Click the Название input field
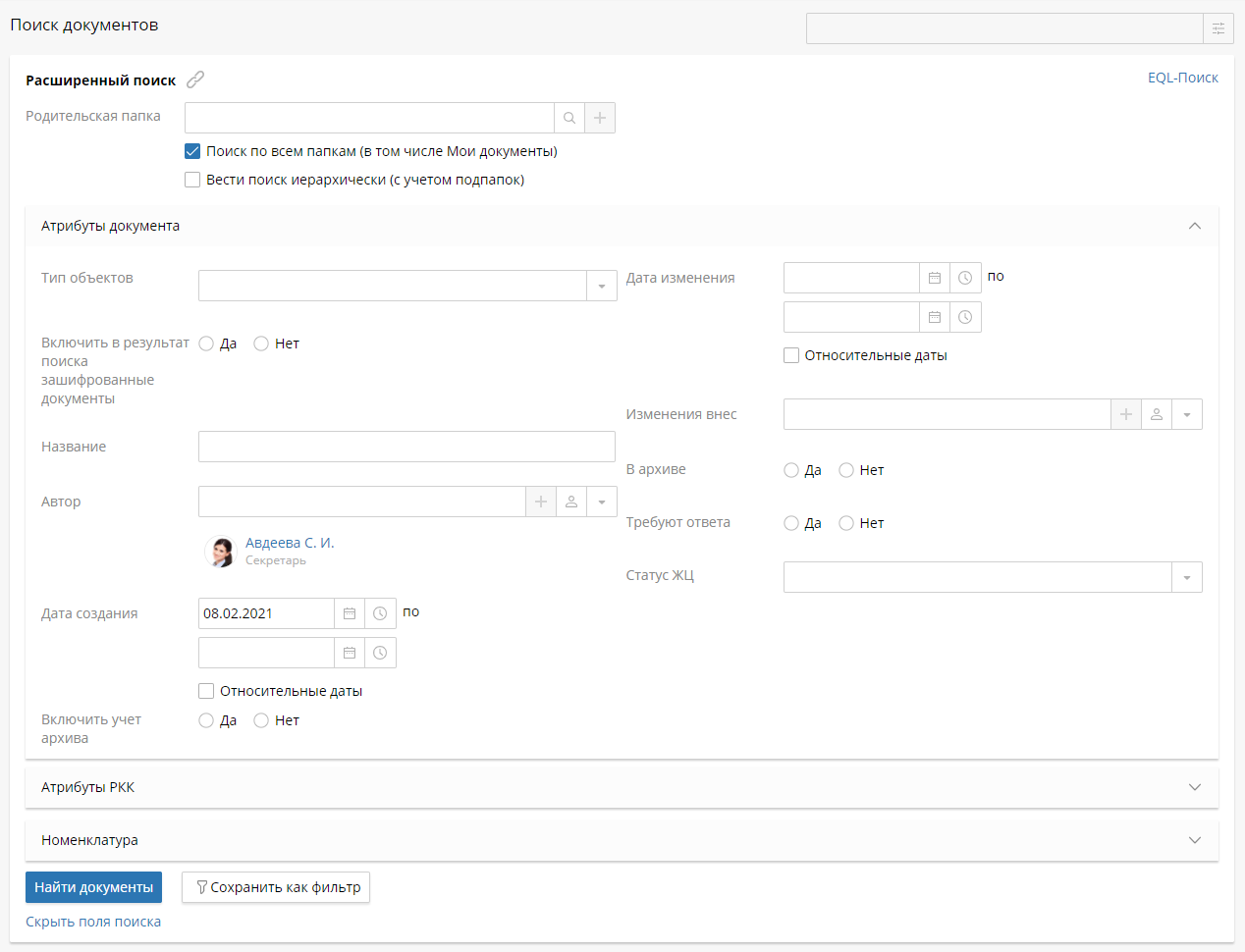 tap(406, 447)
